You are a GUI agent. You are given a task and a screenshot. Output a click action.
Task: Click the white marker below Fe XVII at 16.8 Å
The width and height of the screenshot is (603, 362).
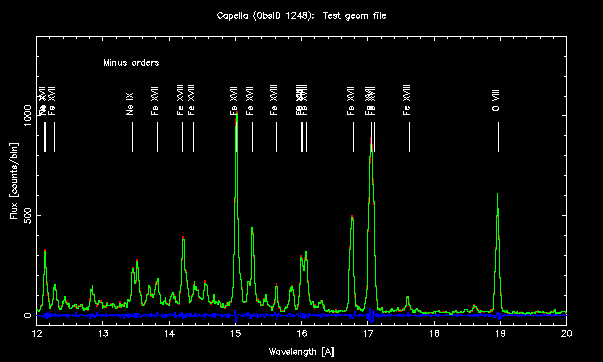click(353, 137)
